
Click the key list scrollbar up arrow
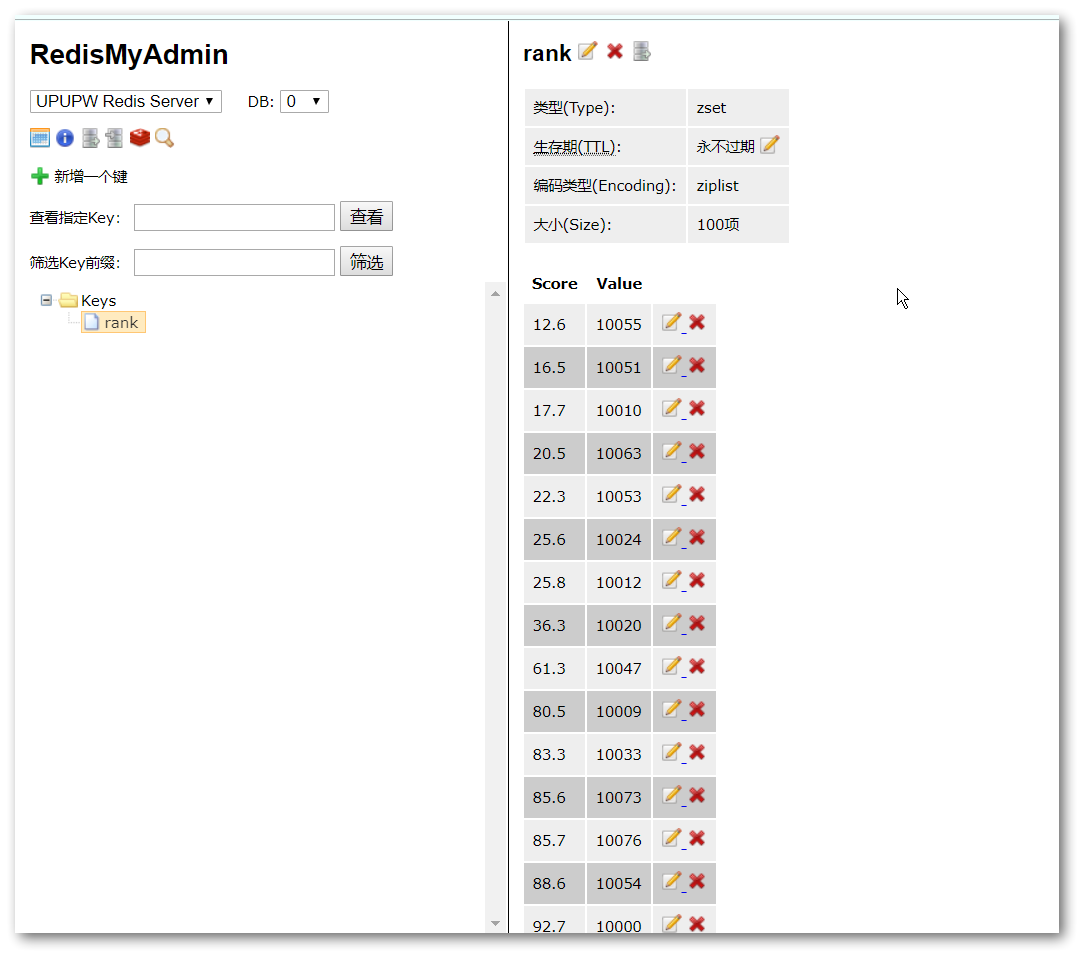click(x=495, y=294)
